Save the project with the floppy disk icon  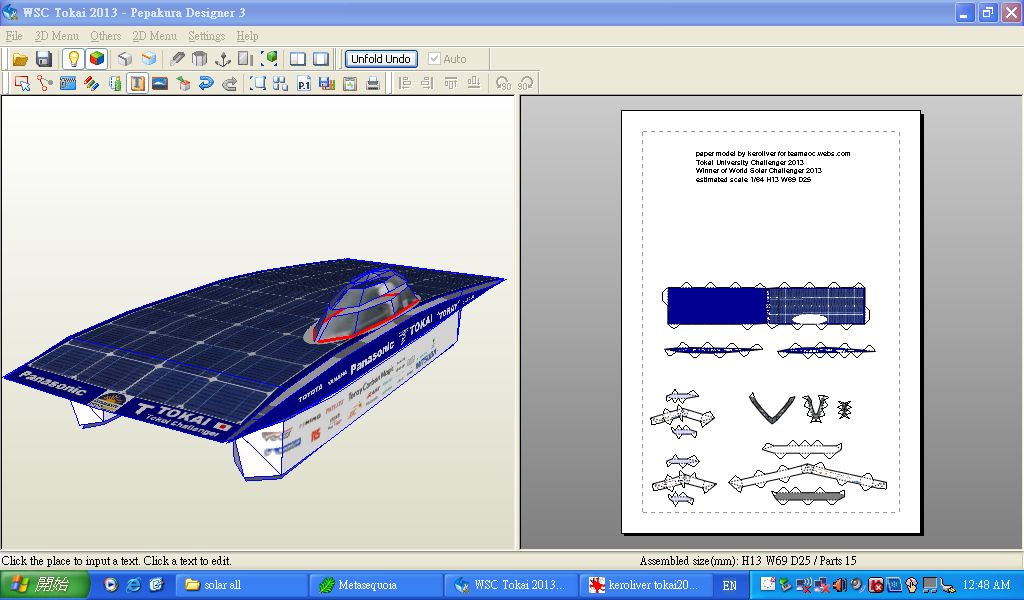click(44, 59)
